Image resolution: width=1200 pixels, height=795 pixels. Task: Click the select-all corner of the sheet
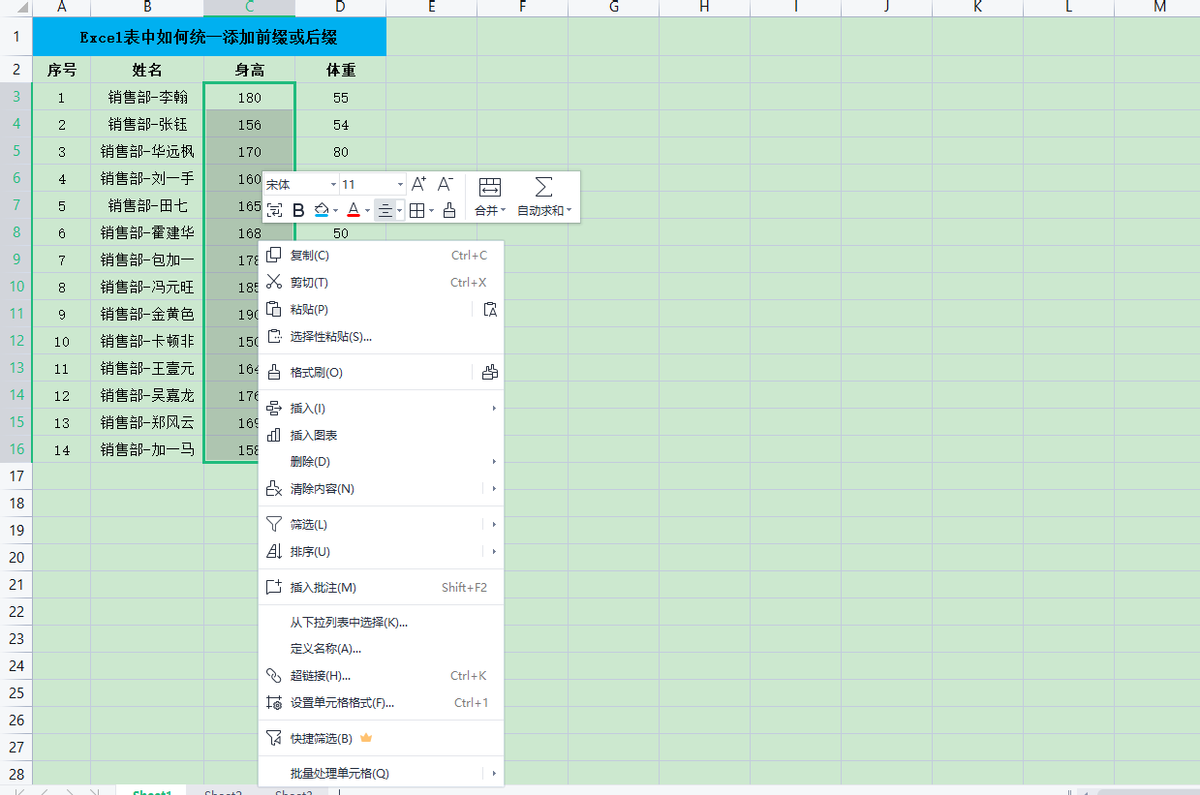pos(16,7)
